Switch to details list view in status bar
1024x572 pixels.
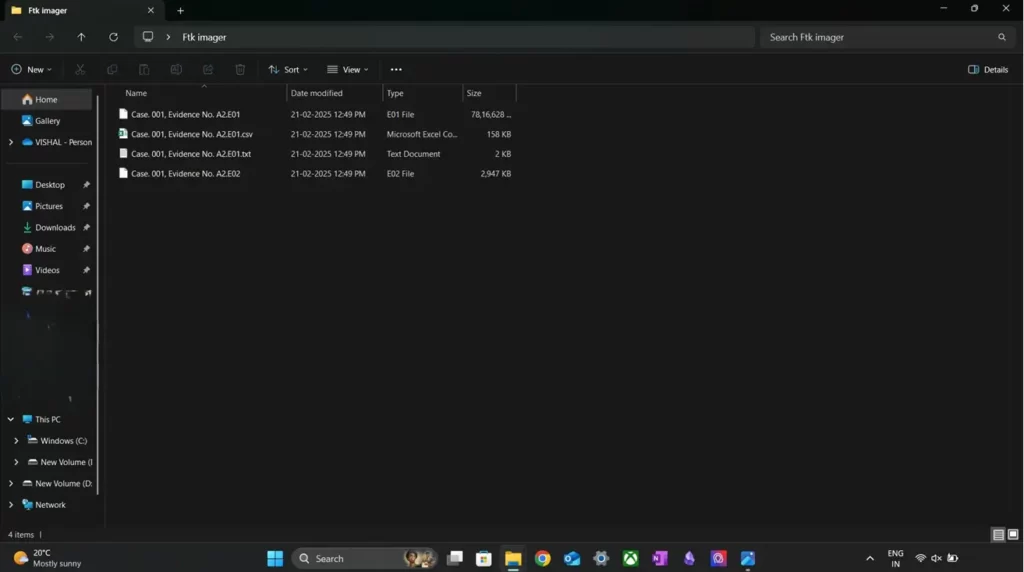click(998, 535)
